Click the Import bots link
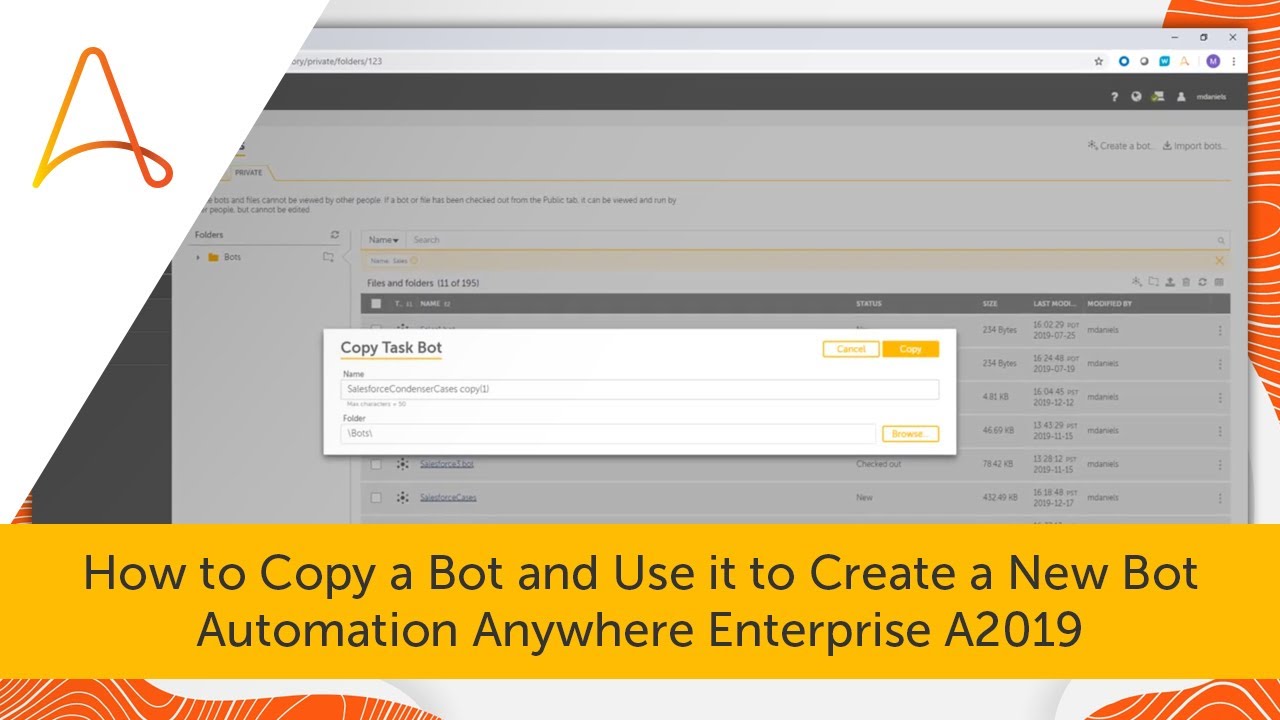 pyautogui.click(x=1194, y=146)
